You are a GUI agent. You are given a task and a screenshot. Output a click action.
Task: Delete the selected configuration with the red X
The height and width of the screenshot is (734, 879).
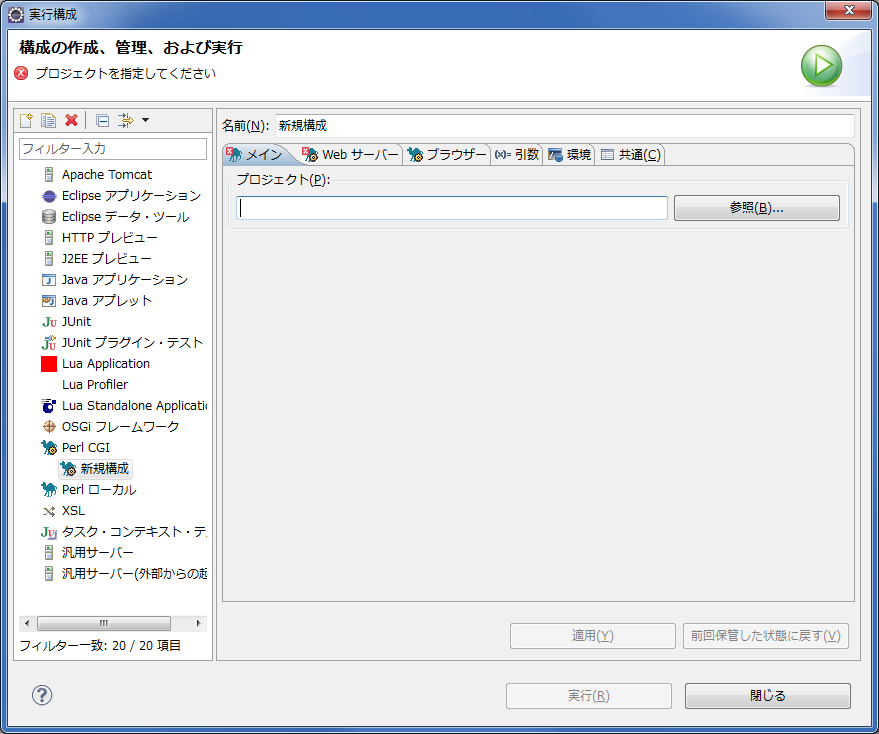click(x=71, y=121)
